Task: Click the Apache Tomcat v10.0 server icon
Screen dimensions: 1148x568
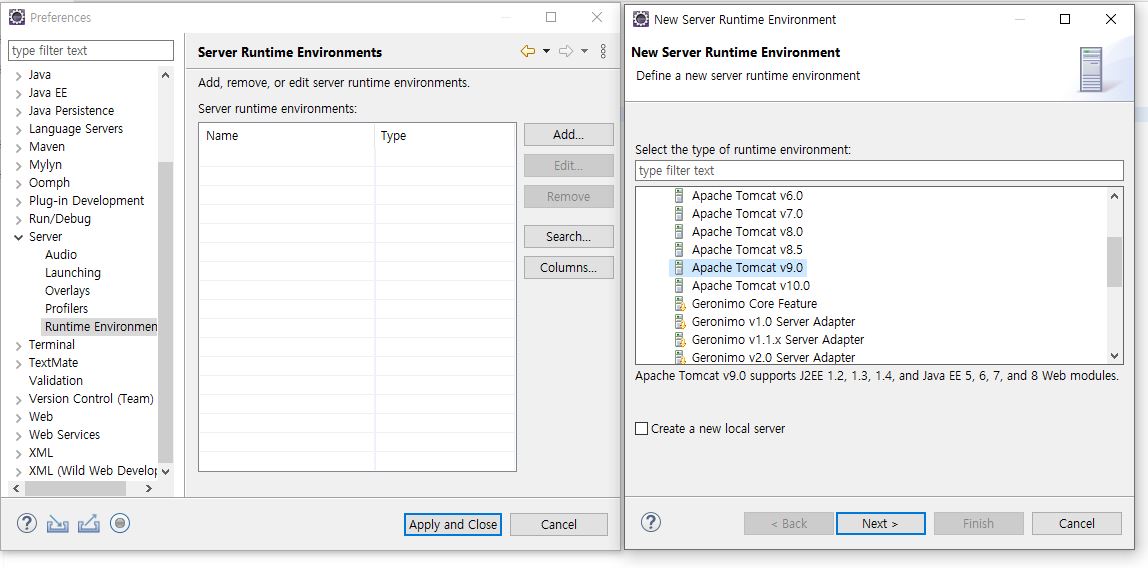Action: click(679, 285)
